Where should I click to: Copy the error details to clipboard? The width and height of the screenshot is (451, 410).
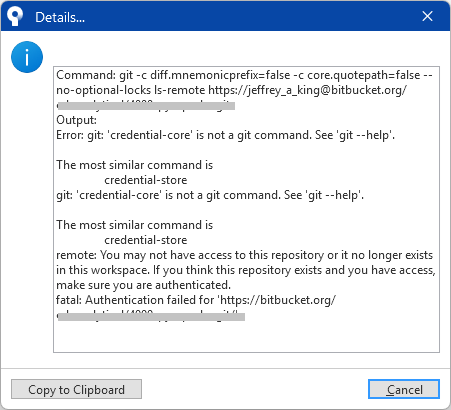[76, 389]
